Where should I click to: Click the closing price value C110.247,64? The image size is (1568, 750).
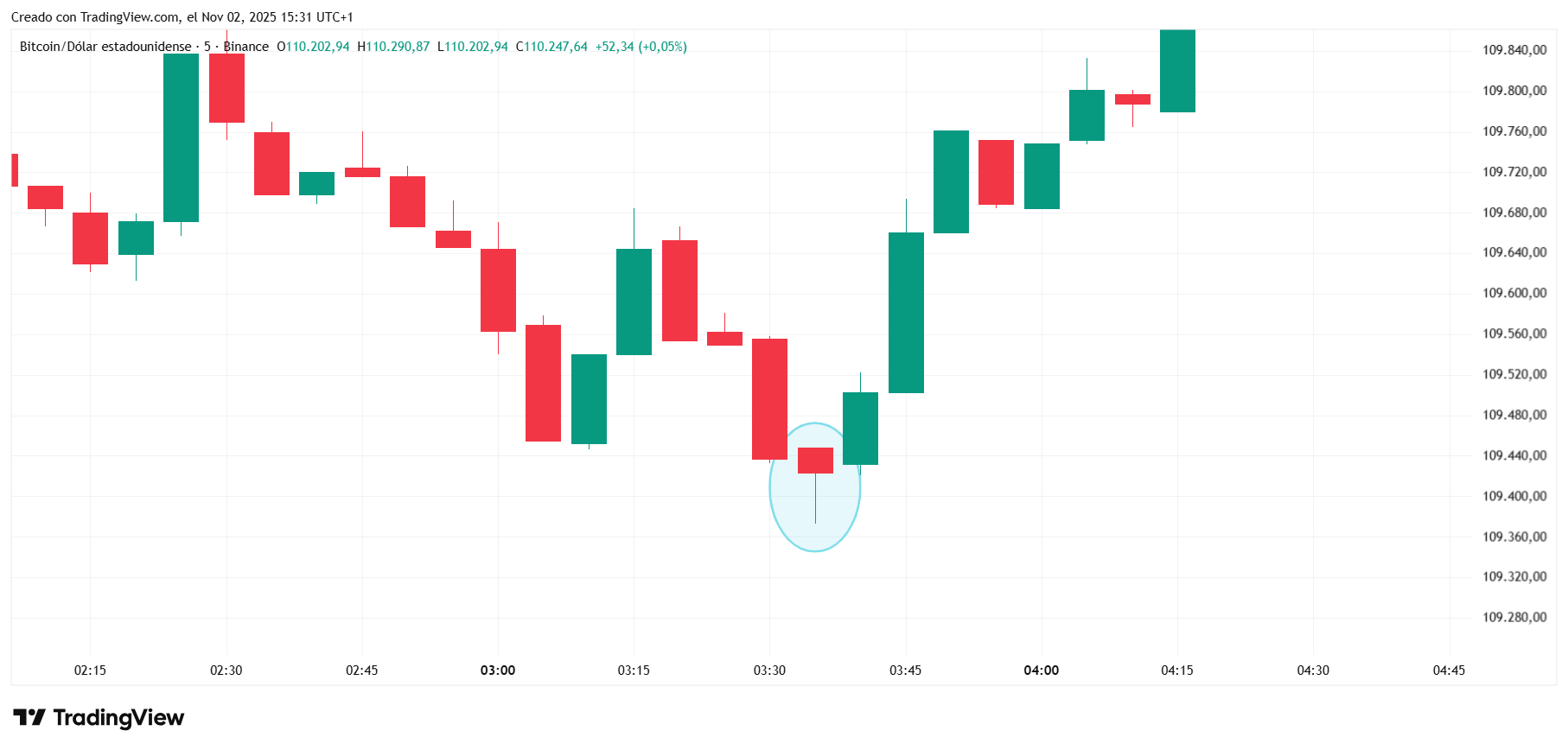point(551,47)
